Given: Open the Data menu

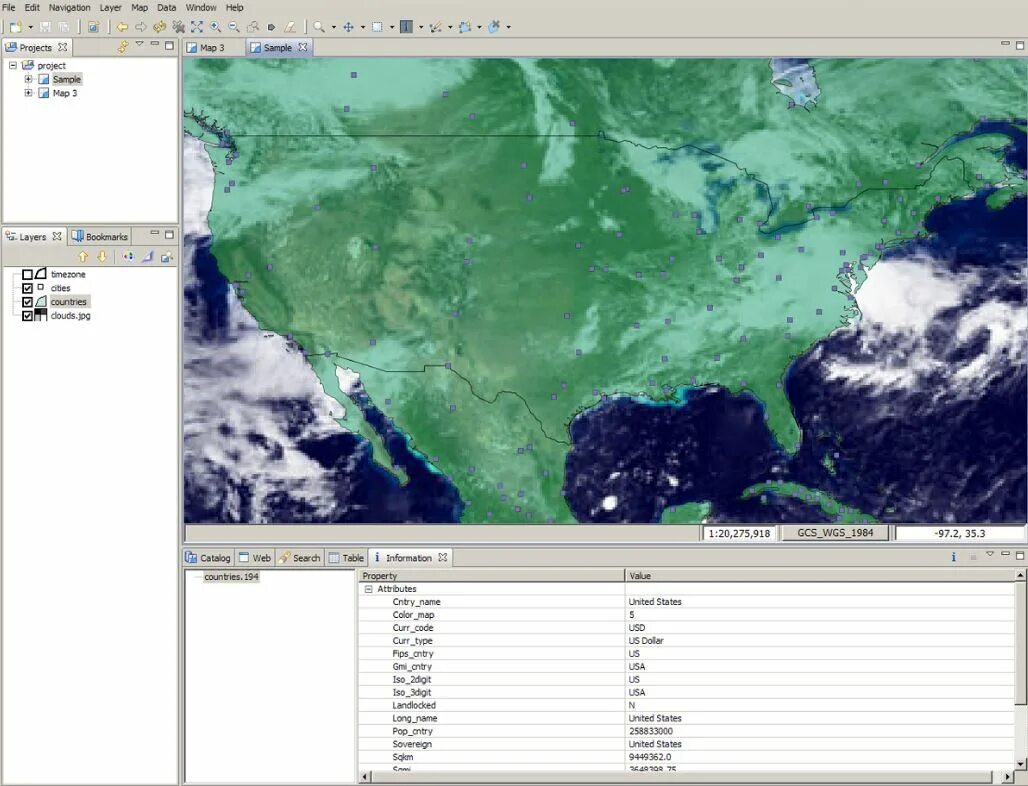Looking at the screenshot, I should point(167,7).
